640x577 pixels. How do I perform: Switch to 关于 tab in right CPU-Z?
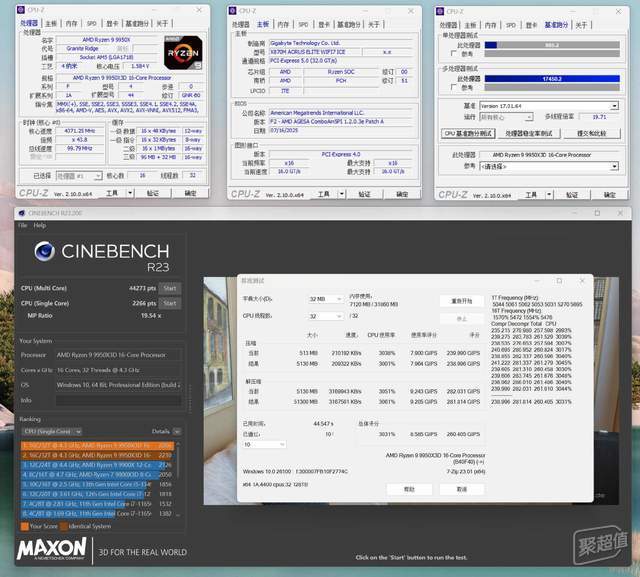(581, 25)
